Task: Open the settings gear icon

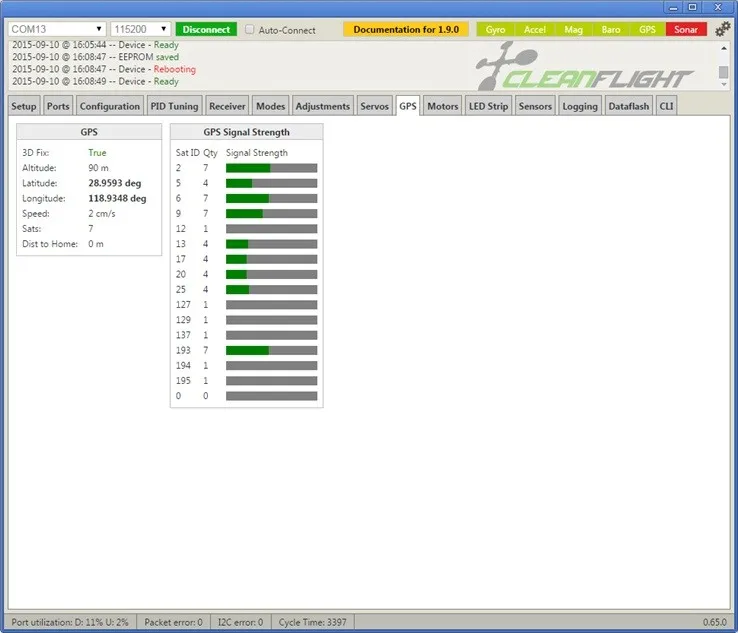Action: (x=722, y=29)
